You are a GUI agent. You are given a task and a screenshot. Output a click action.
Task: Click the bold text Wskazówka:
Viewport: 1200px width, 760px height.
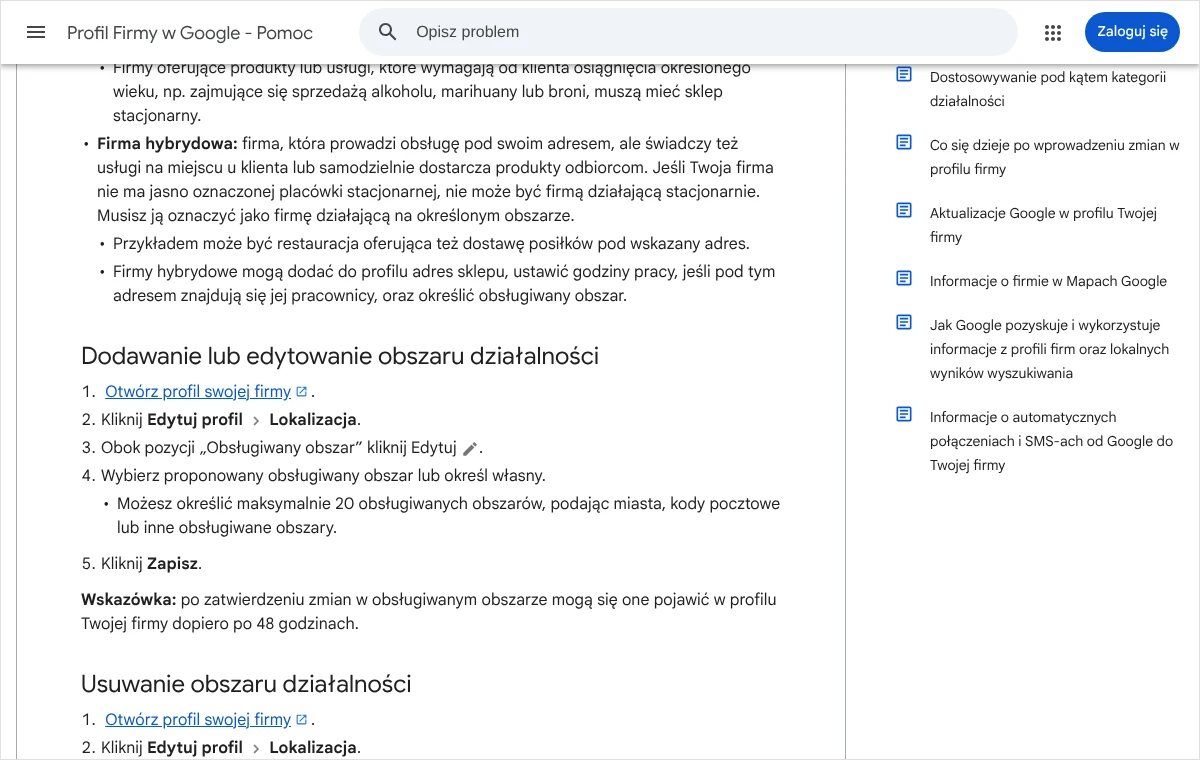tap(128, 600)
